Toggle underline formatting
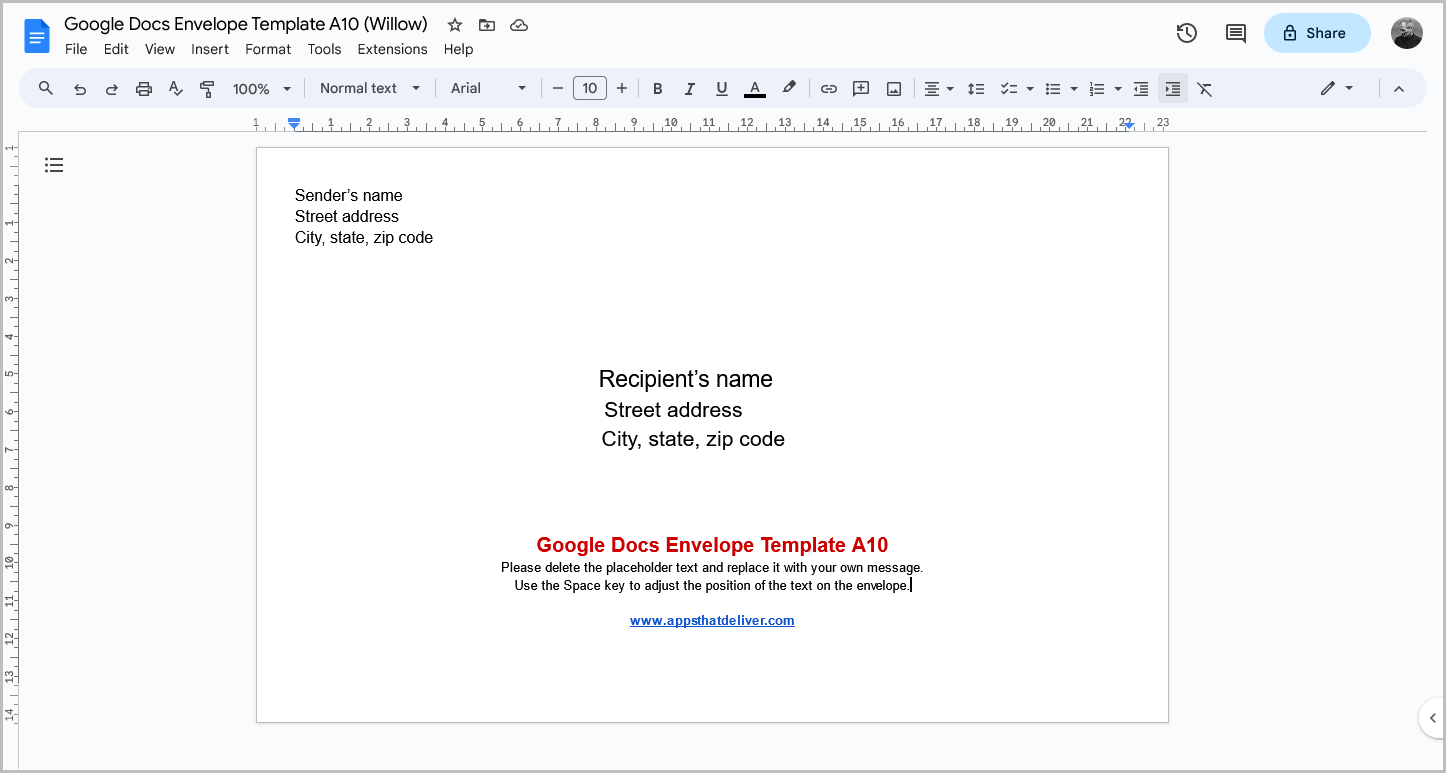Image resolution: width=1446 pixels, height=773 pixels. click(721, 88)
